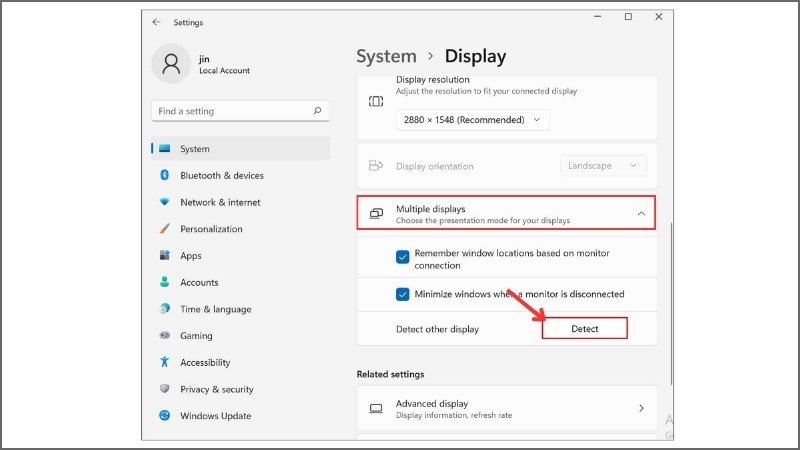
Task: Click the back arrow in Settings header
Action: pos(156,21)
